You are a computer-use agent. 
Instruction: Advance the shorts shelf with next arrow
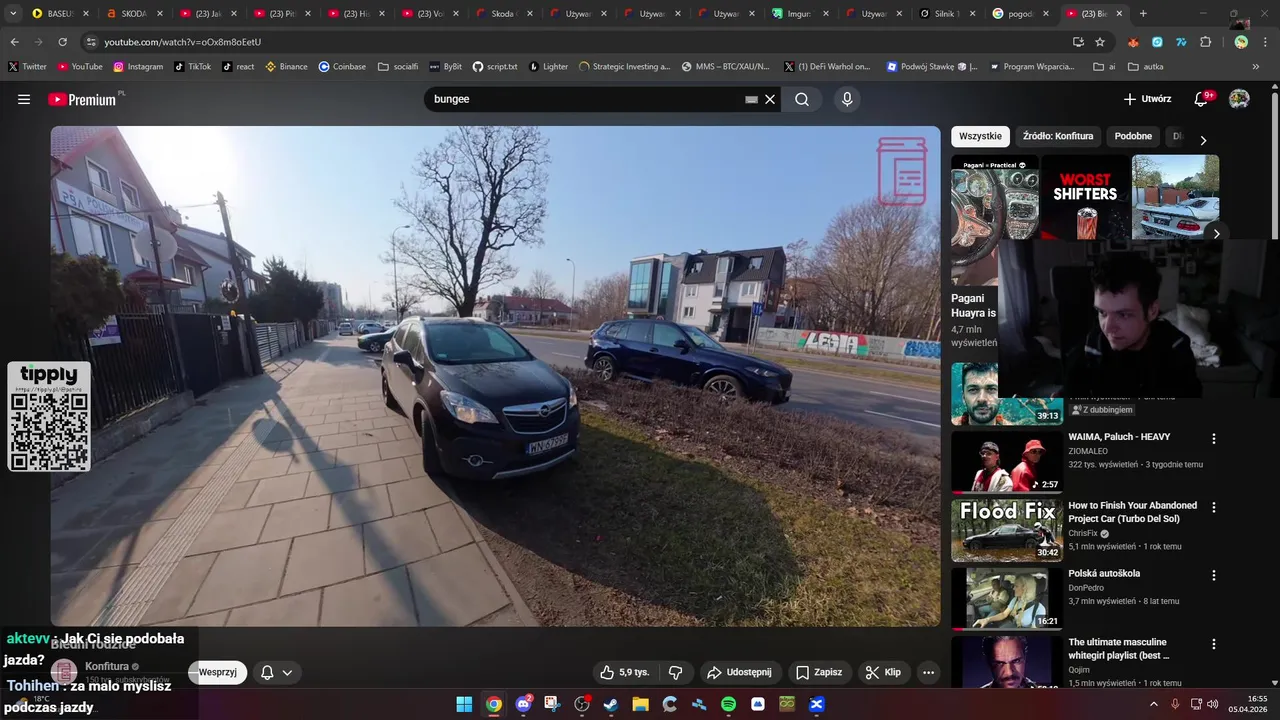tap(1216, 234)
